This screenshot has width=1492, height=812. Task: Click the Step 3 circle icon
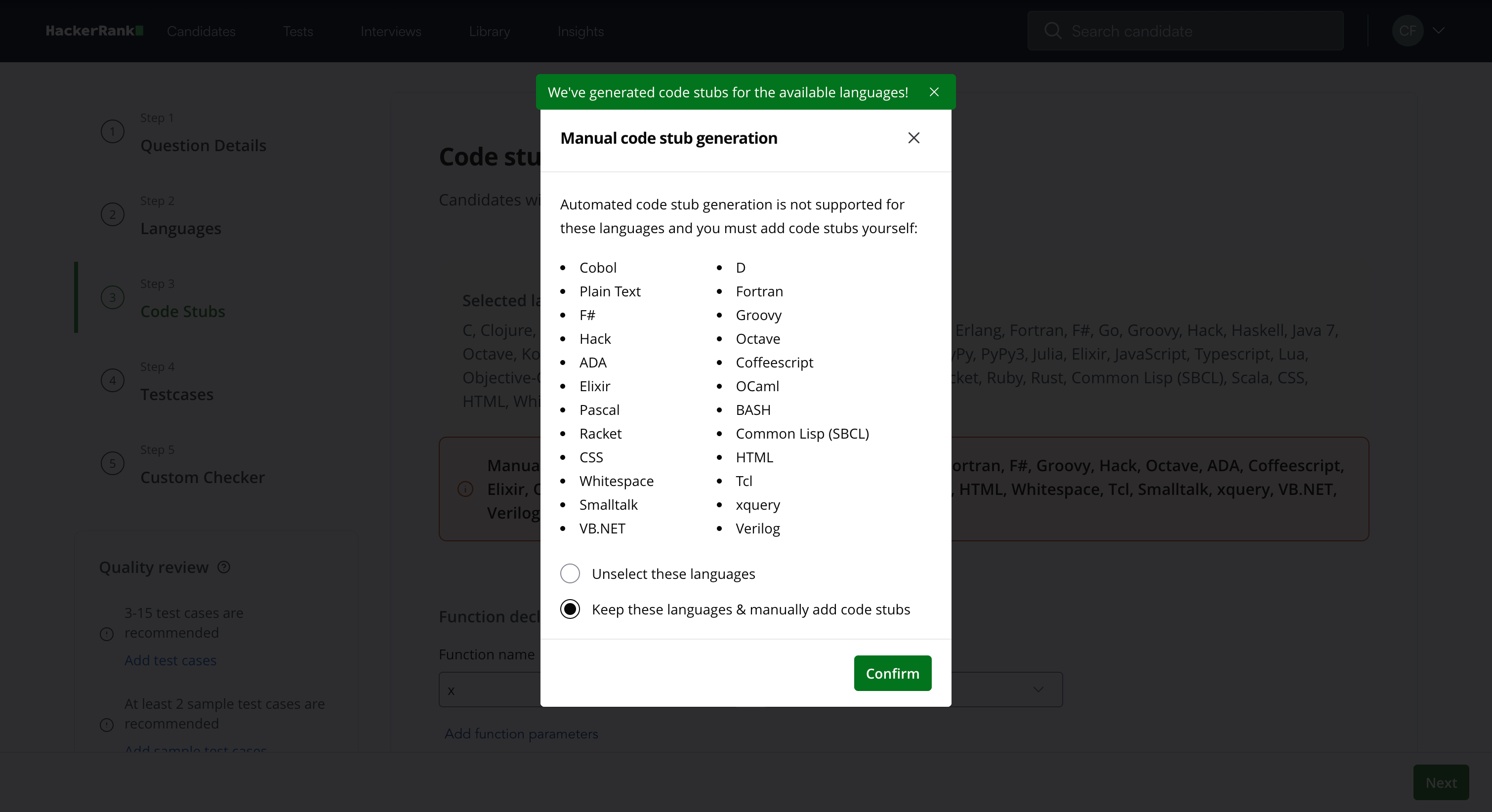(112, 297)
